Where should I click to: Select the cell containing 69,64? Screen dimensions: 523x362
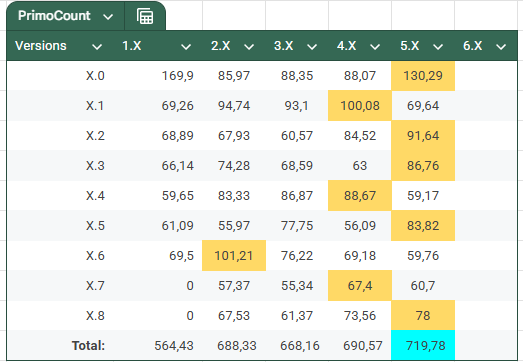pos(423,106)
